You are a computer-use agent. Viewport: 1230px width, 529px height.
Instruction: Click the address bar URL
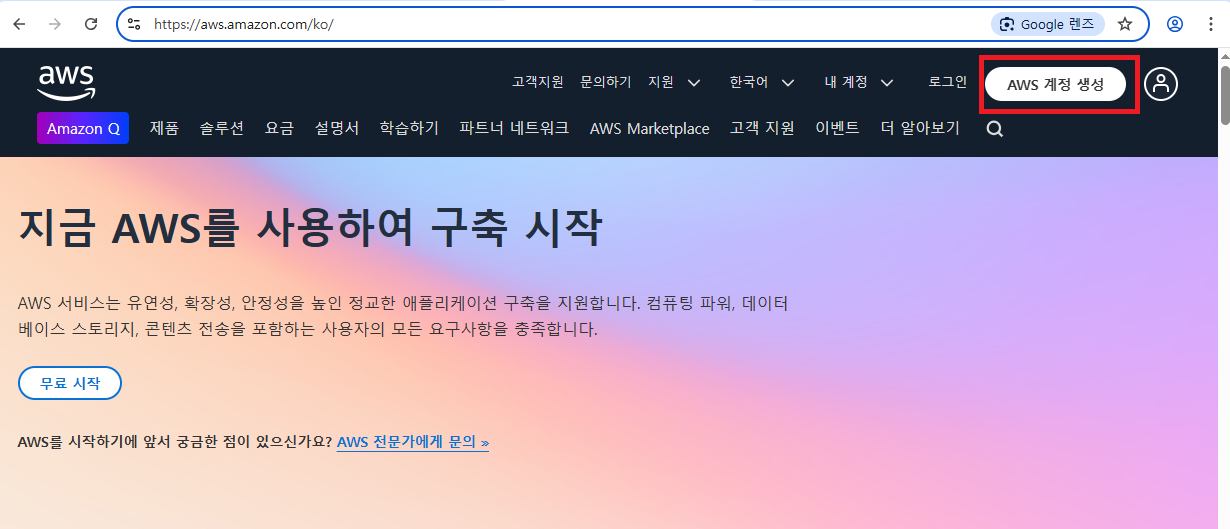click(243, 24)
